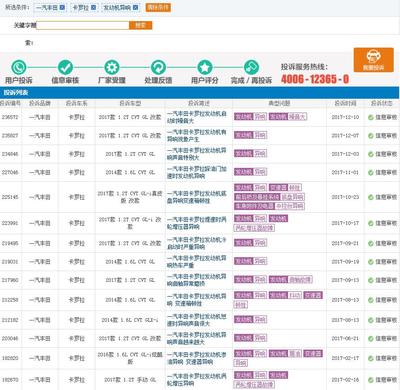This screenshot has height=390, width=400.
Task: Remove the 一汽丰田 filter tag
Action: tap(62, 7)
